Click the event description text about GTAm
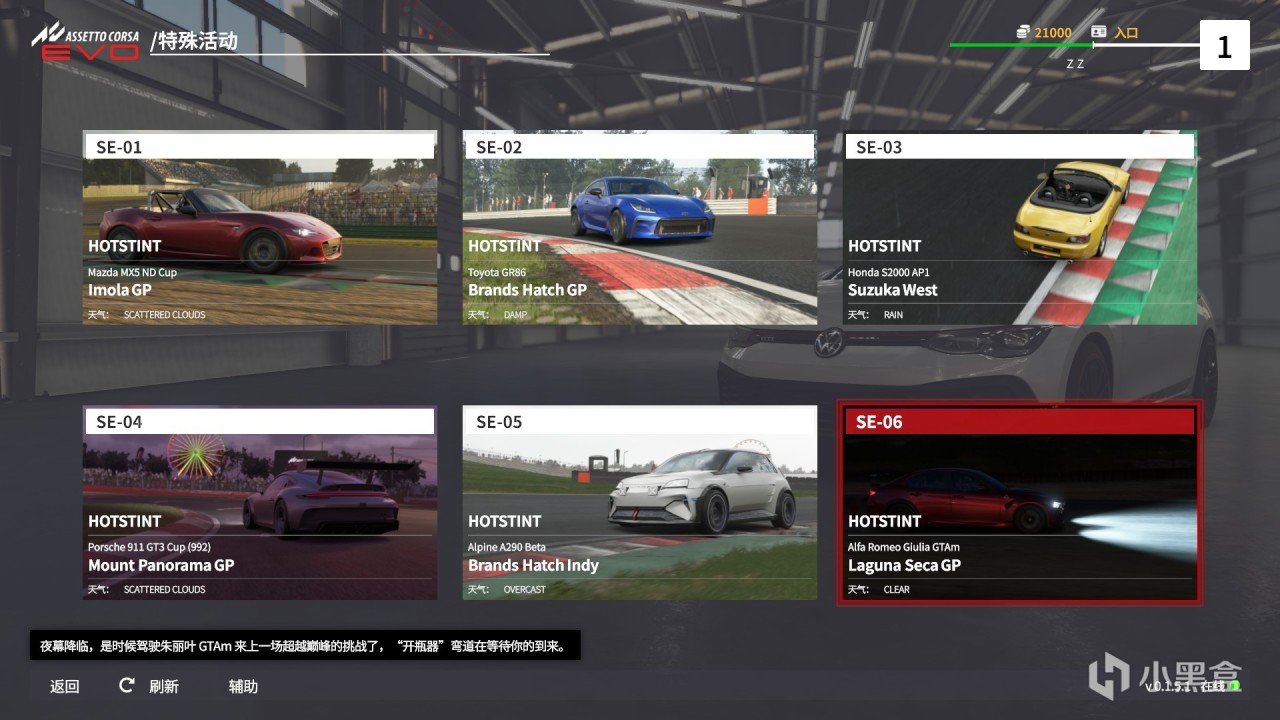This screenshot has height=720, width=1280. (x=303, y=646)
